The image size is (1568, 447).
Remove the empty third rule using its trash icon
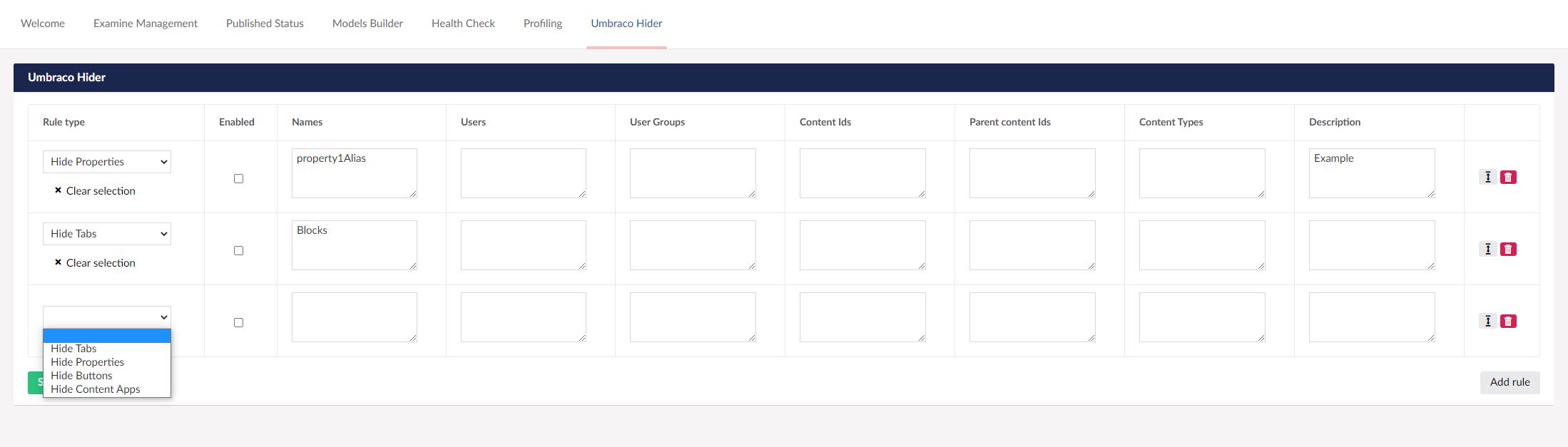coord(1508,321)
